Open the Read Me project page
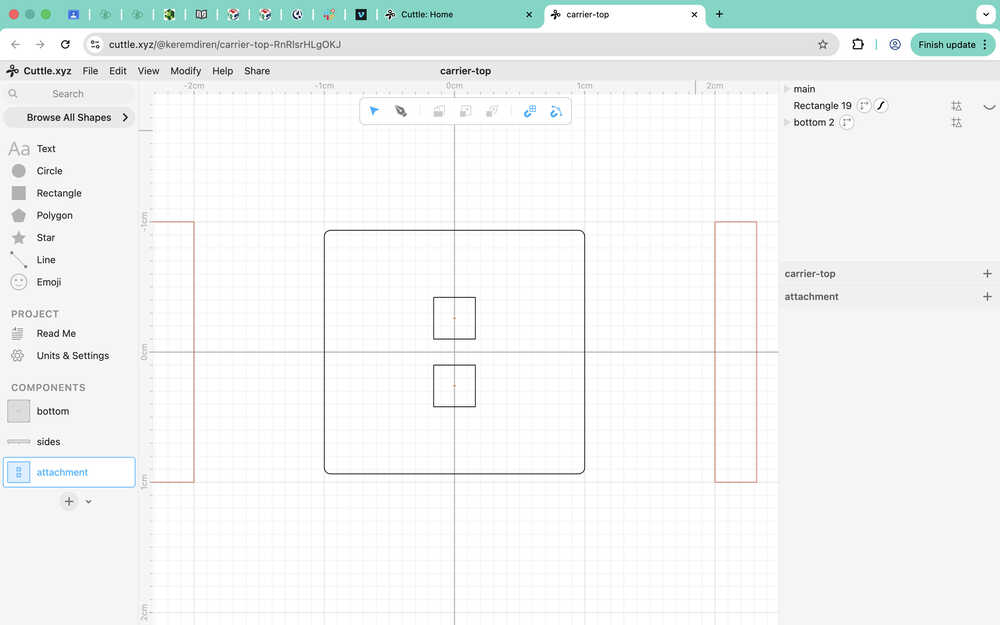Screen dimensions: 1000x625 coord(56,334)
